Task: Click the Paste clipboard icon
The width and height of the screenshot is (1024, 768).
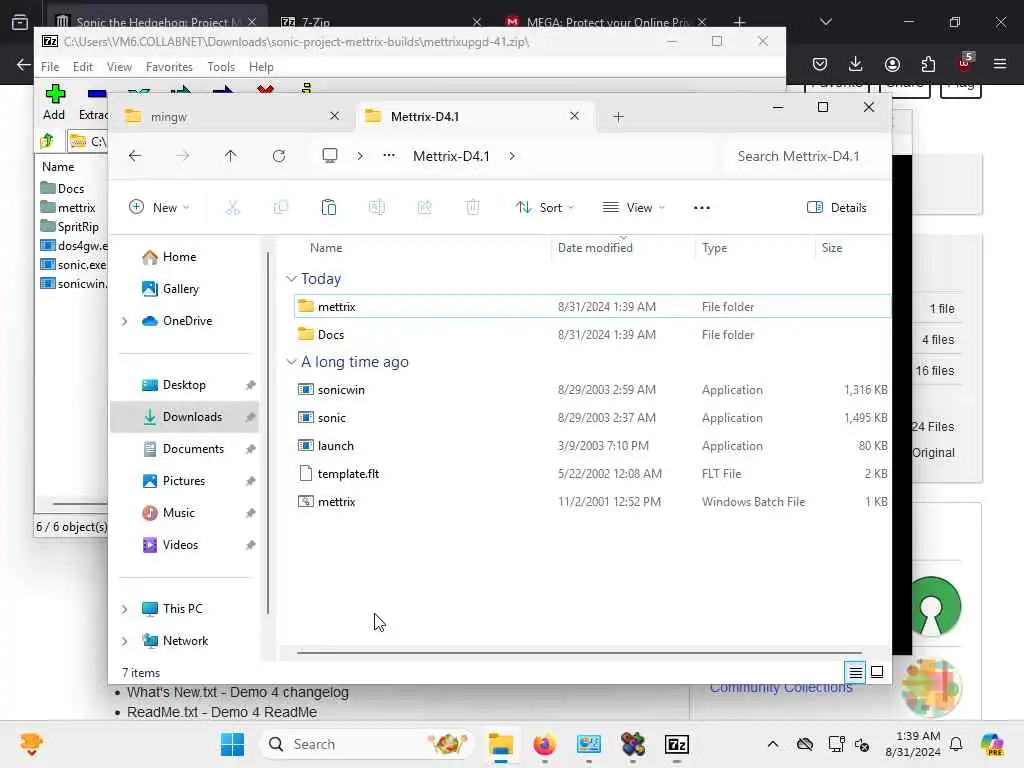Action: tap(328, 208)
